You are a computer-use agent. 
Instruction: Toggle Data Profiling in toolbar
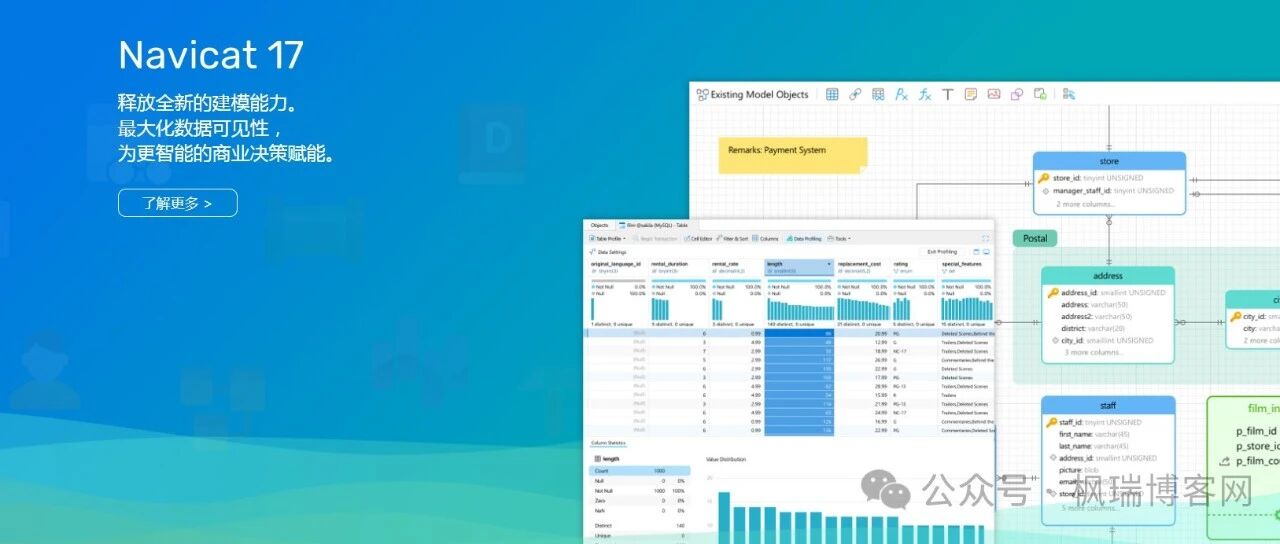(804, 239)
